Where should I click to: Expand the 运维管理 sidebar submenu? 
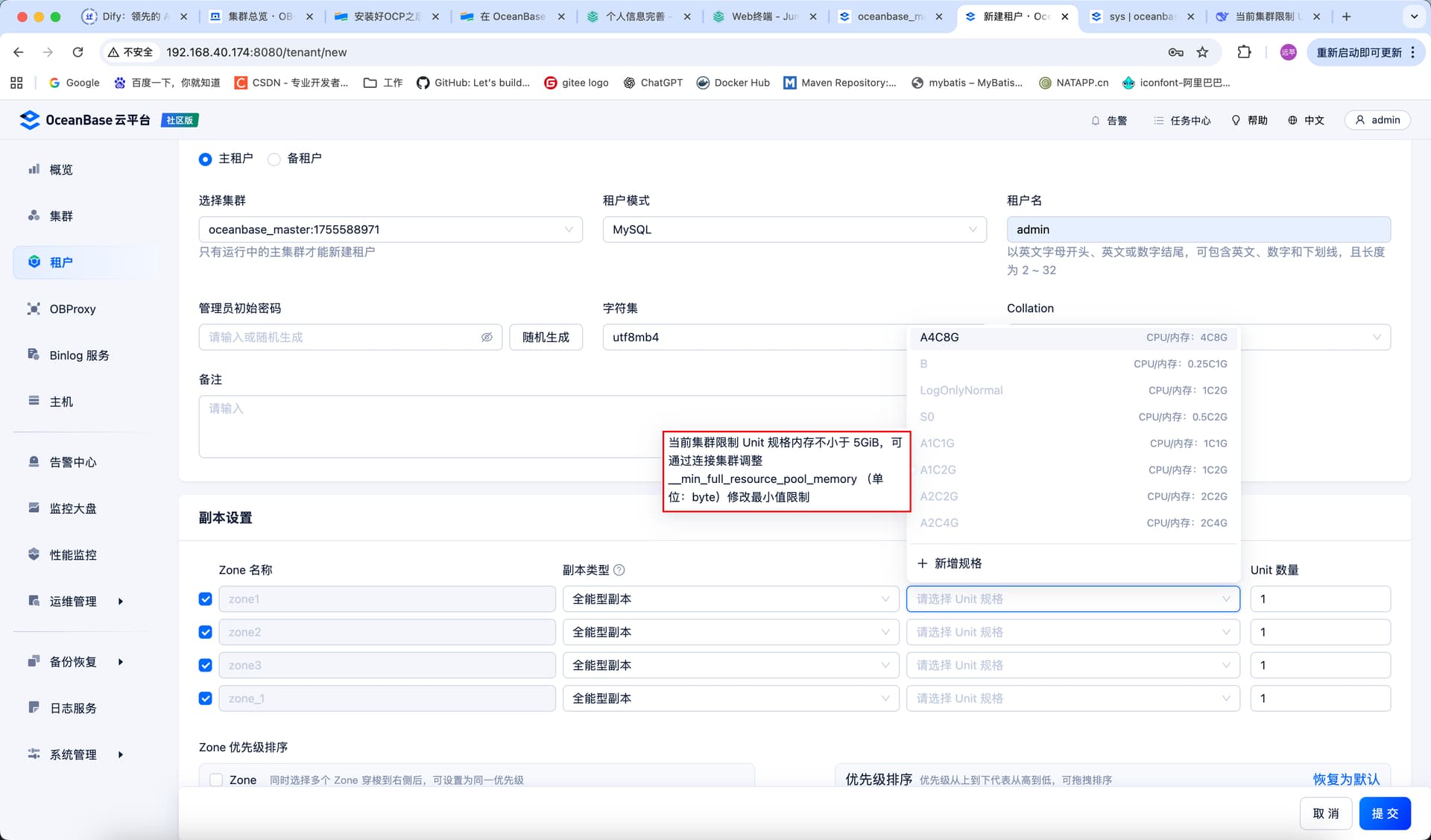(120, 601)
